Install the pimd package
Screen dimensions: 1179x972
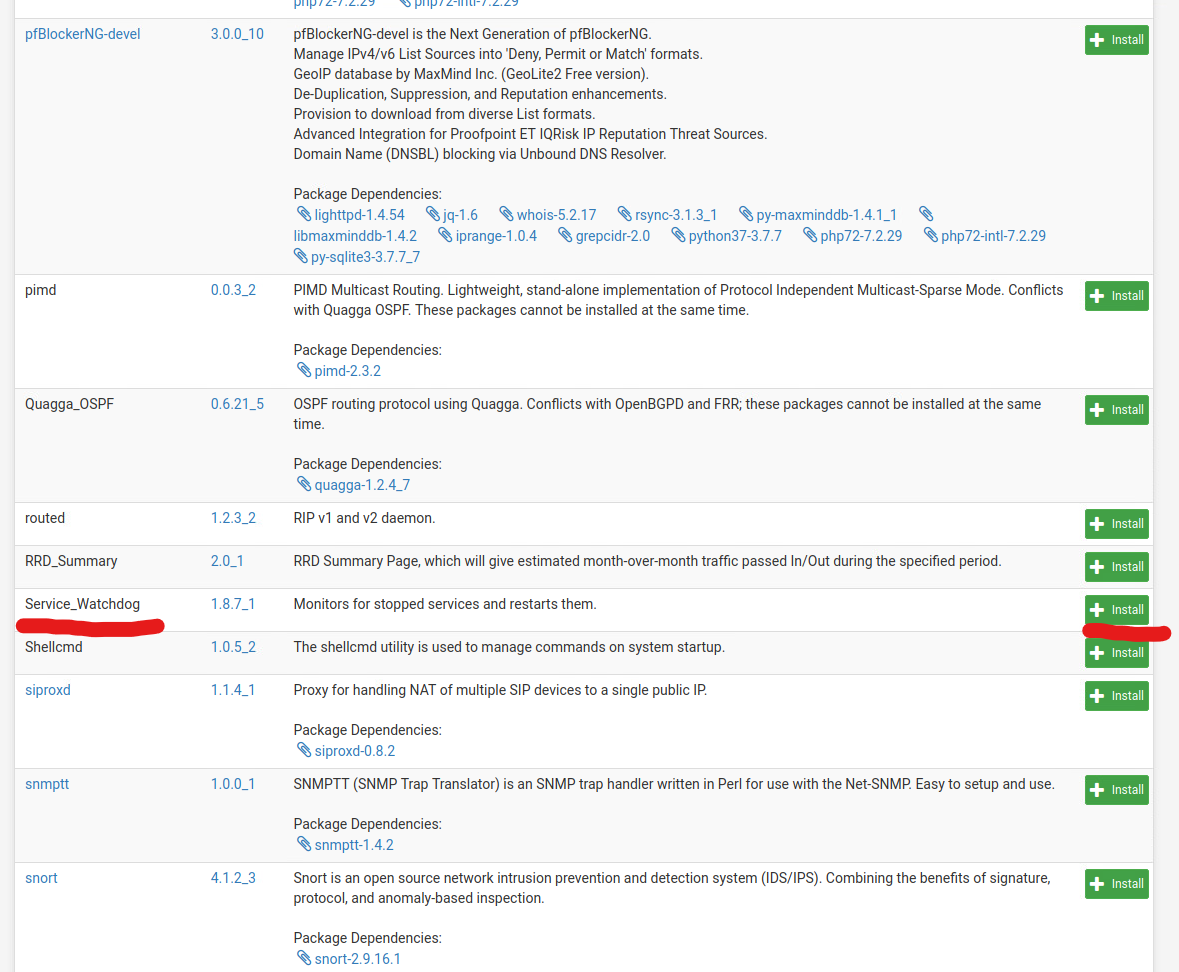1117,296
